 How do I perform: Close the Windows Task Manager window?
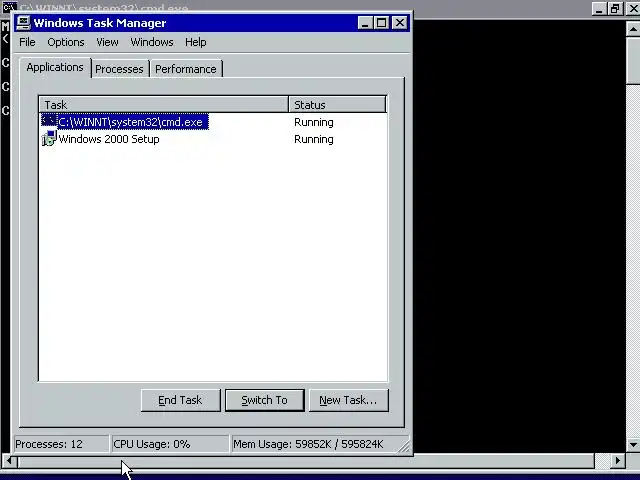click(400, 23)
